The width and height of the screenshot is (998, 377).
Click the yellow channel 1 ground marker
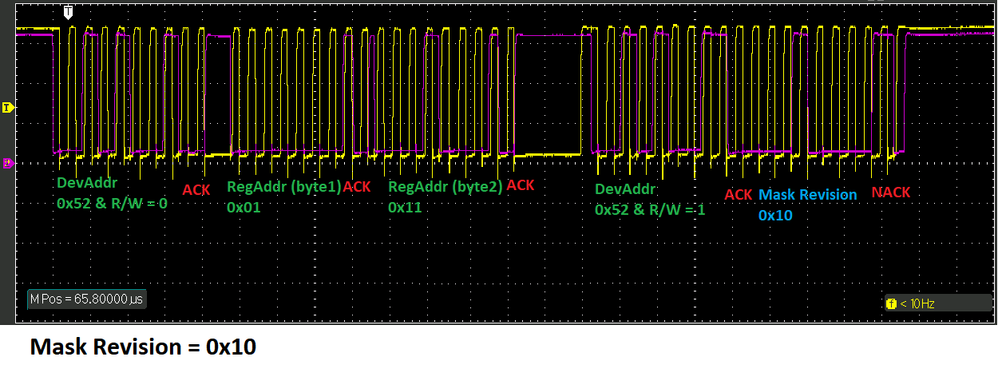pos(8,108)
